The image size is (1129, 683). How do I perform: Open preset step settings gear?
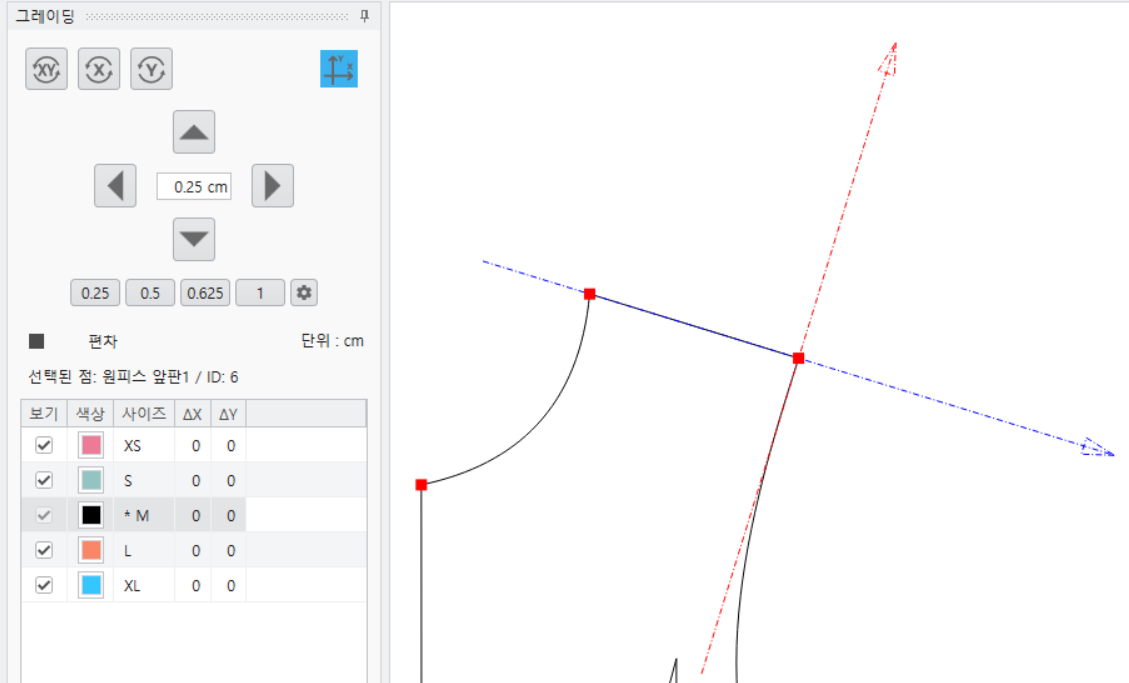(x=304, y=293)
